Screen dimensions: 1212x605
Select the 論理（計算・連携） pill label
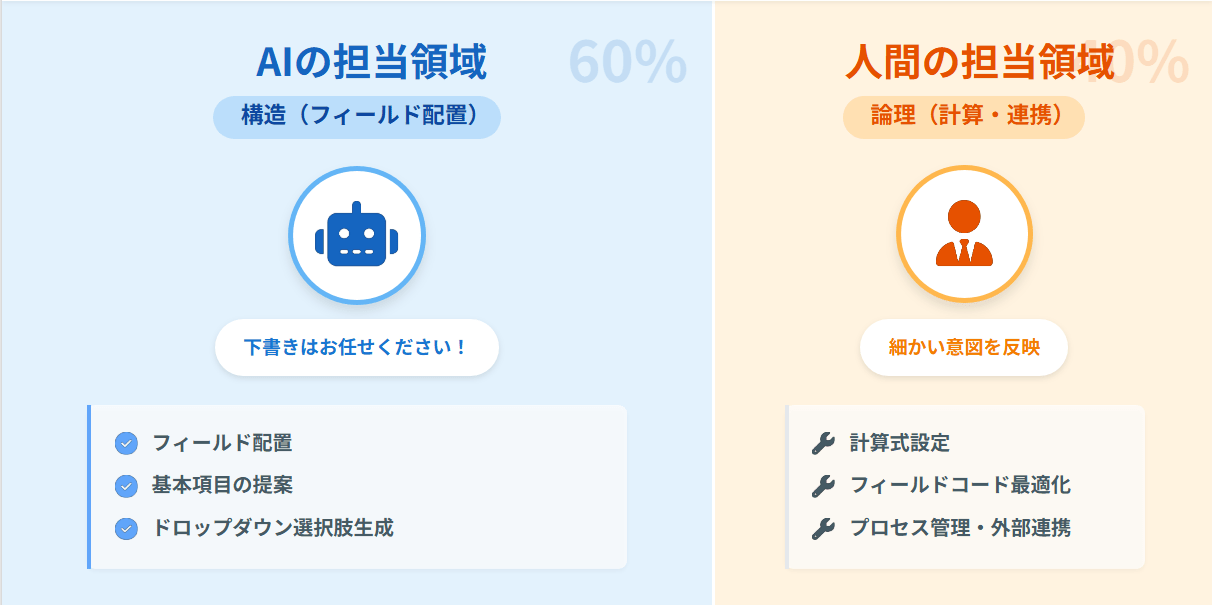[x=964, y=116]
